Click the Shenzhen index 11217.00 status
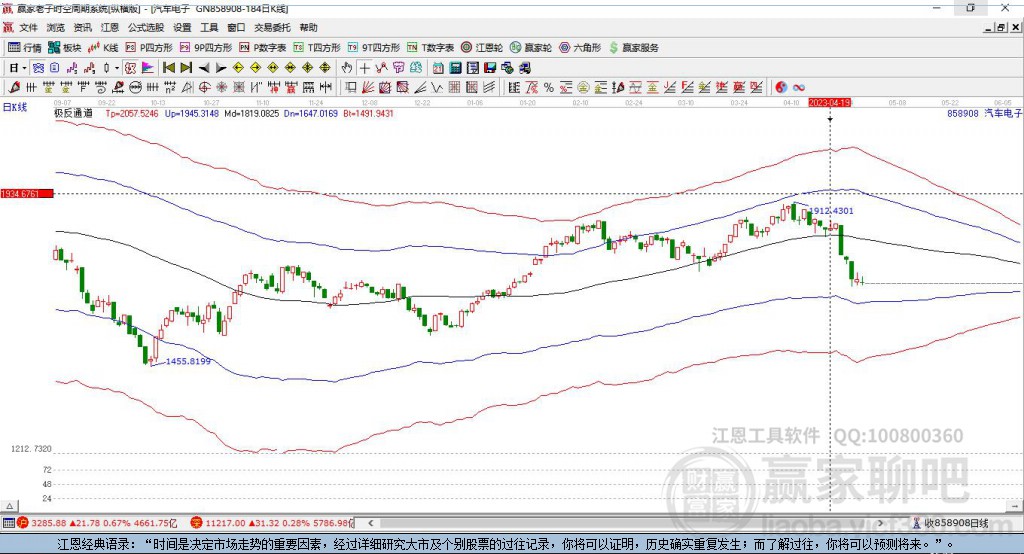 (x=272, y=523)
